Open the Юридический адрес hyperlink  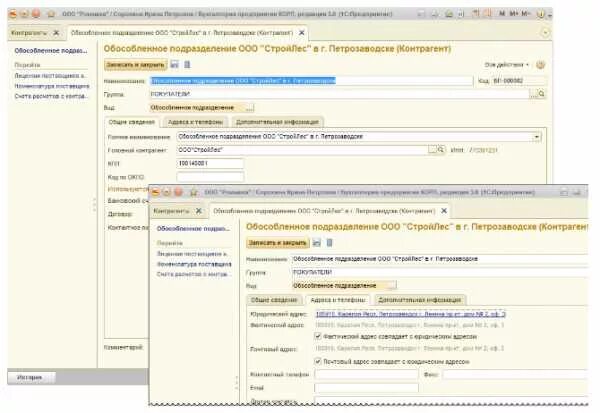coord(411,314)
